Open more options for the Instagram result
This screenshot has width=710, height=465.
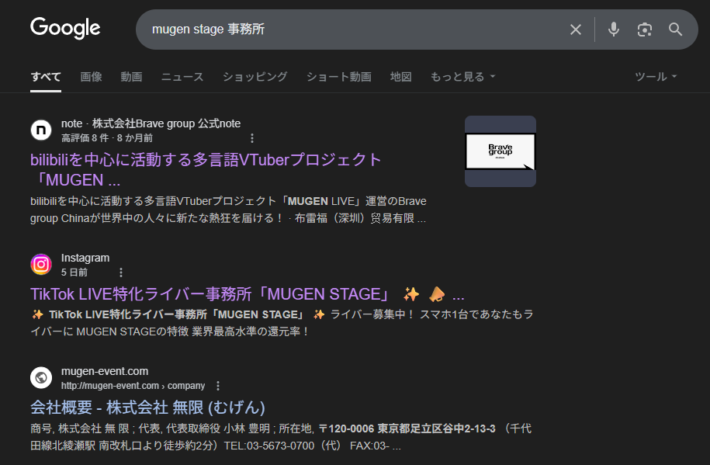tap(120, 272)
